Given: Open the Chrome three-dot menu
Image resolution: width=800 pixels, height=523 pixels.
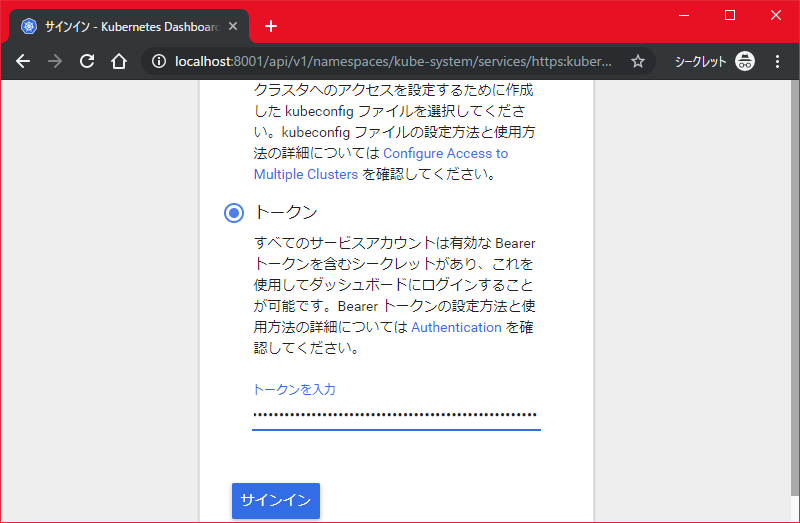Looking at the screenshot, I should (777, 61).
